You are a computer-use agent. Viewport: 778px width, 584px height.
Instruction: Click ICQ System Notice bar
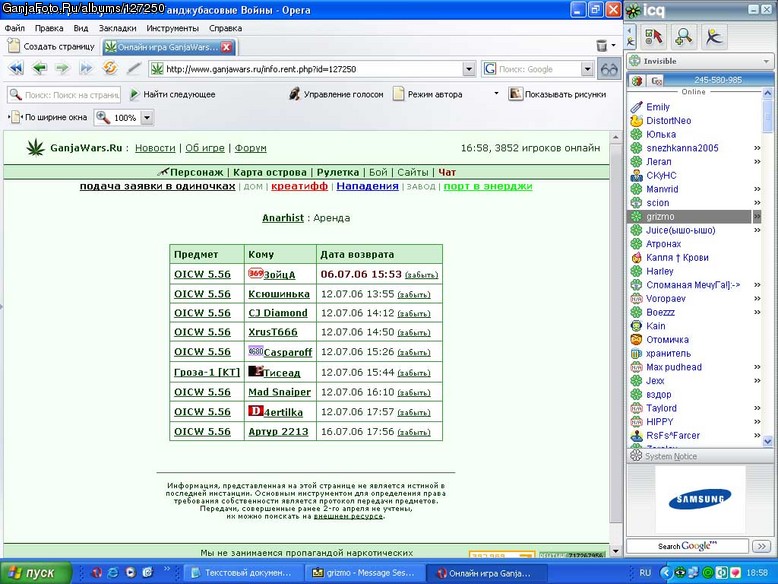click(700, 456)
